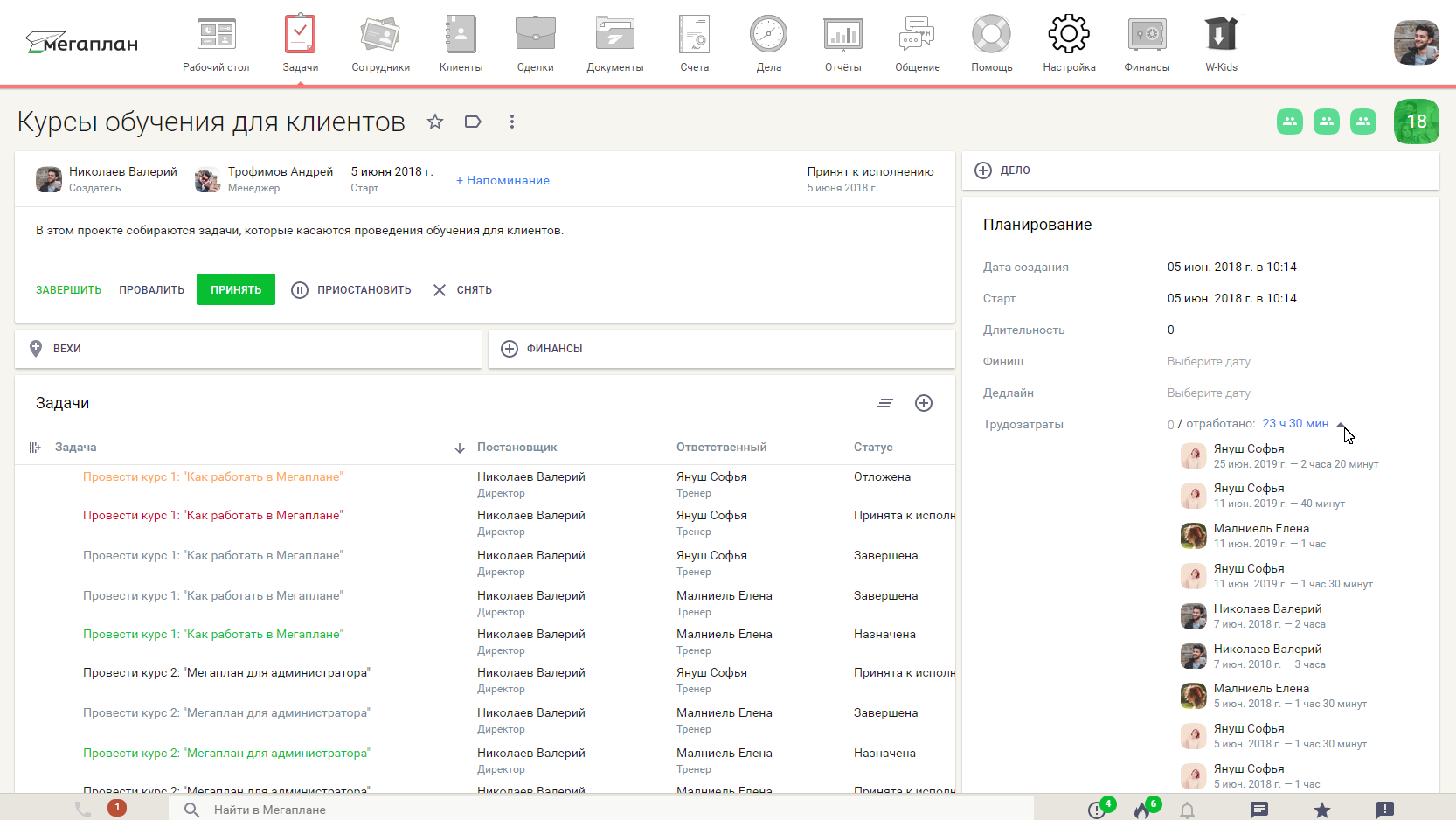Click the first green participants icon
Screen dimensions: 1456x820
coord(1290,122)
